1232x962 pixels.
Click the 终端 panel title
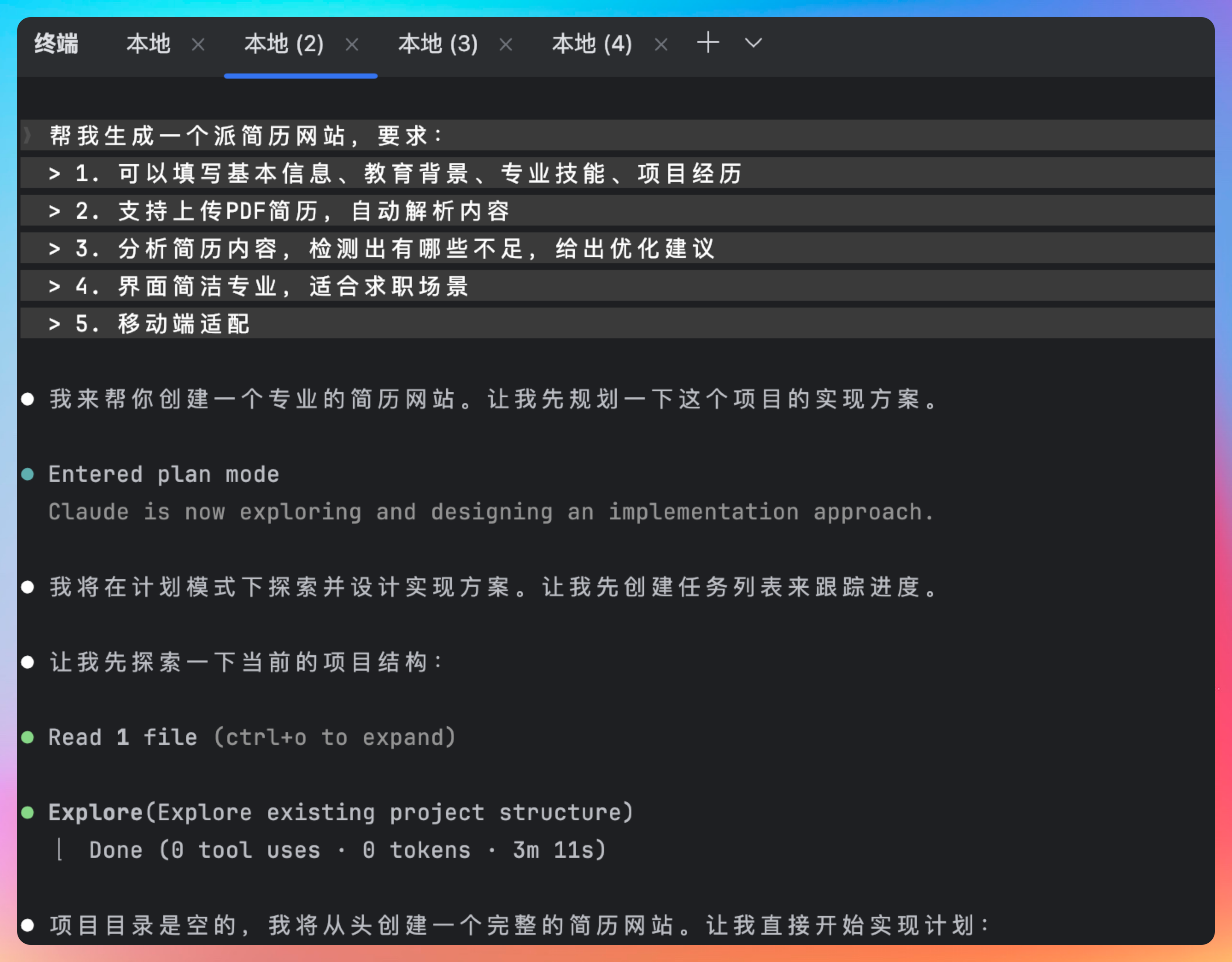56,44
